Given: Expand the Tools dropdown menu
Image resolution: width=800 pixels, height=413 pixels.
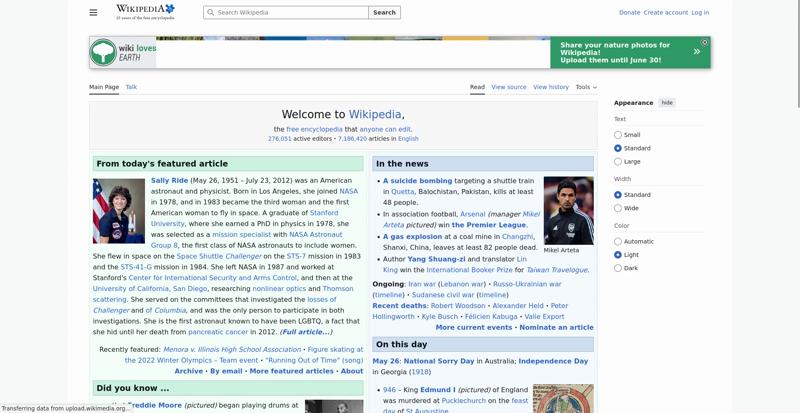Looking at the screenshot, I should [586, 87].
